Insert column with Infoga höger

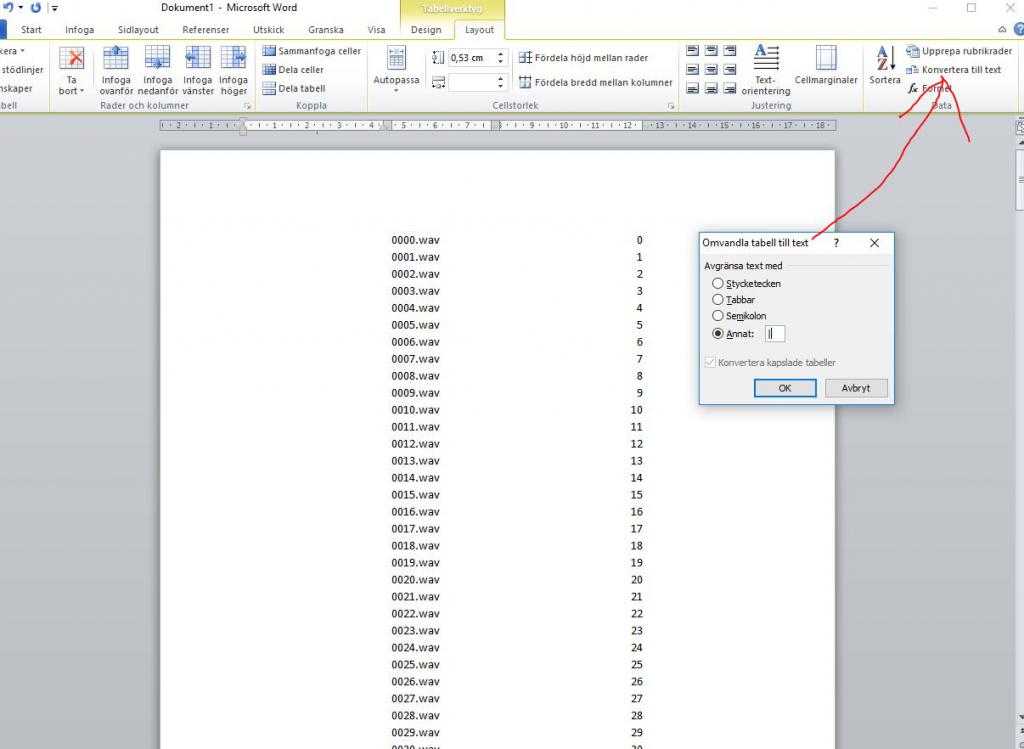[x=233, y=68]
